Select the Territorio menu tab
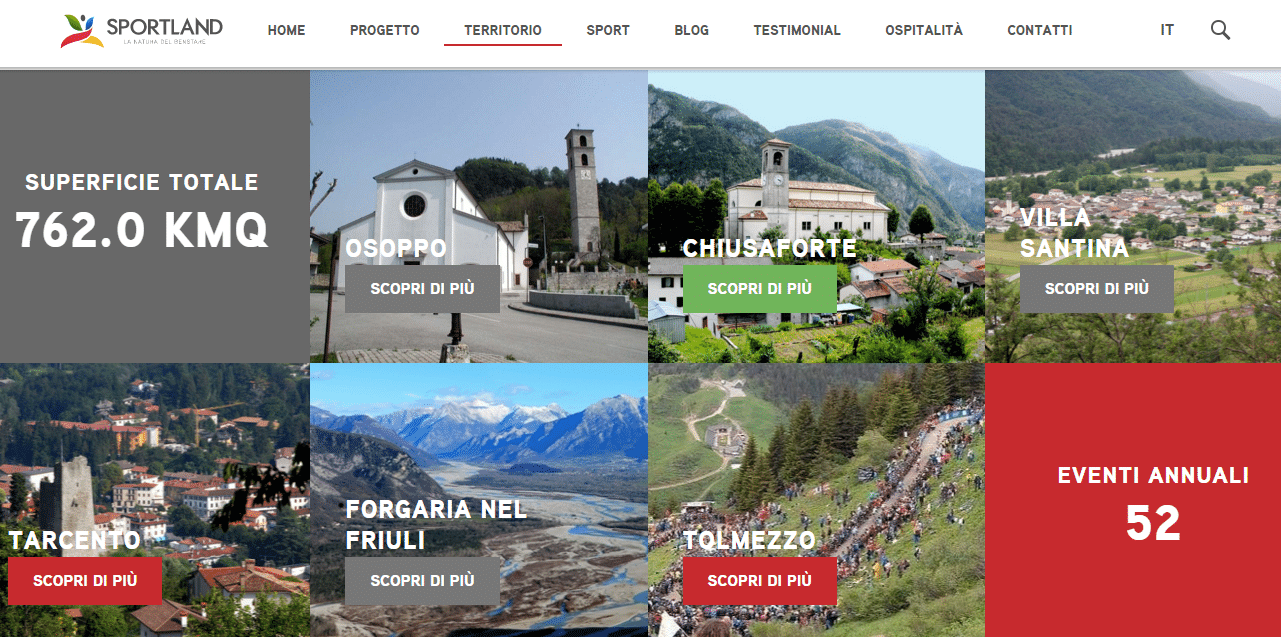Screen dimensions: 1281x637 coord(503,30)
